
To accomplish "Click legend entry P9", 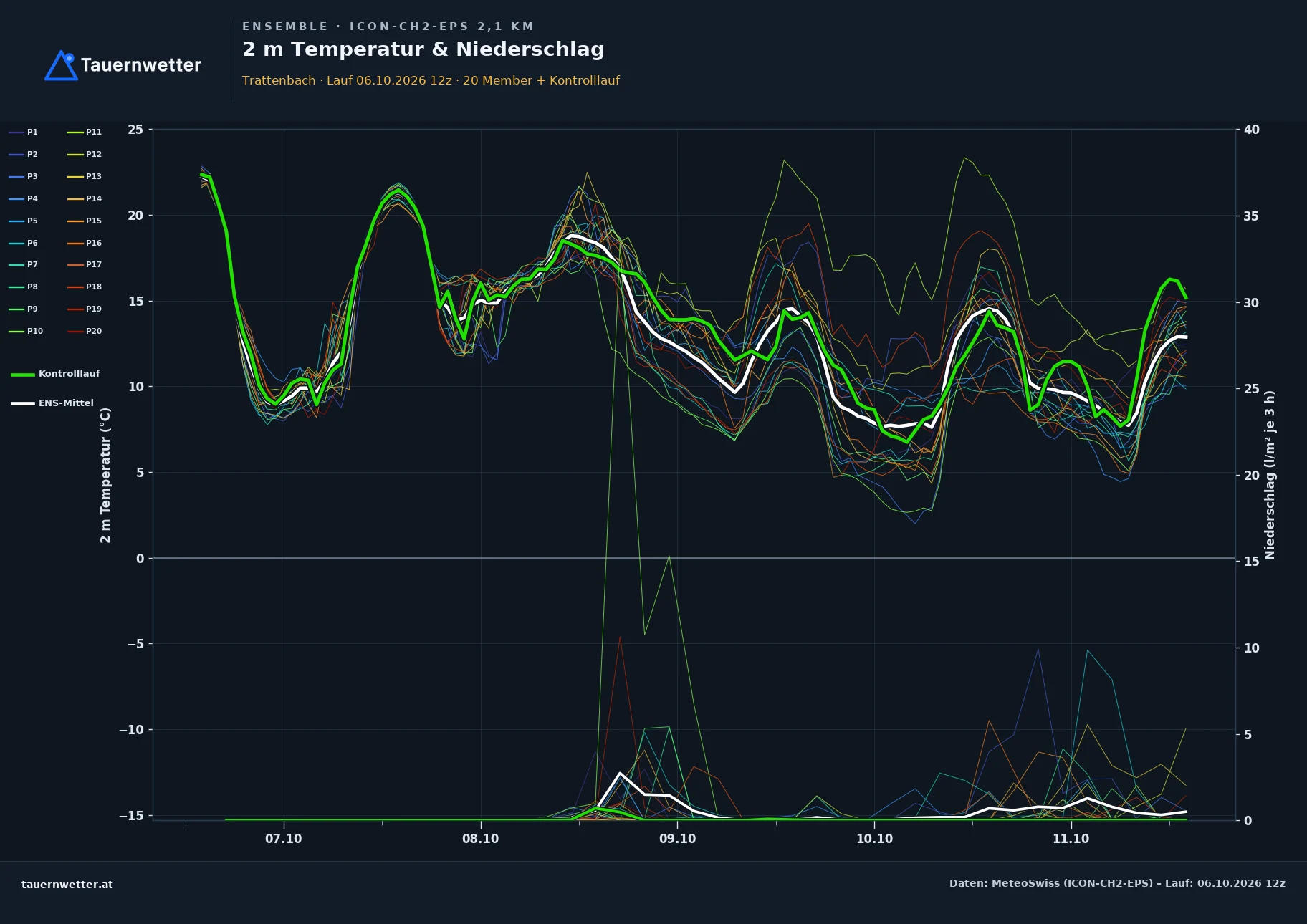I will click(x=24, y=309).
